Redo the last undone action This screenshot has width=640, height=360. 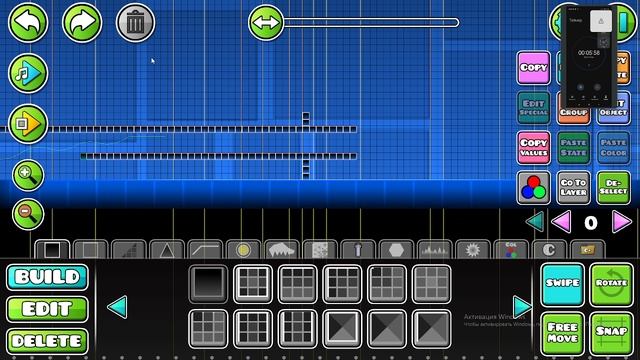82,22
